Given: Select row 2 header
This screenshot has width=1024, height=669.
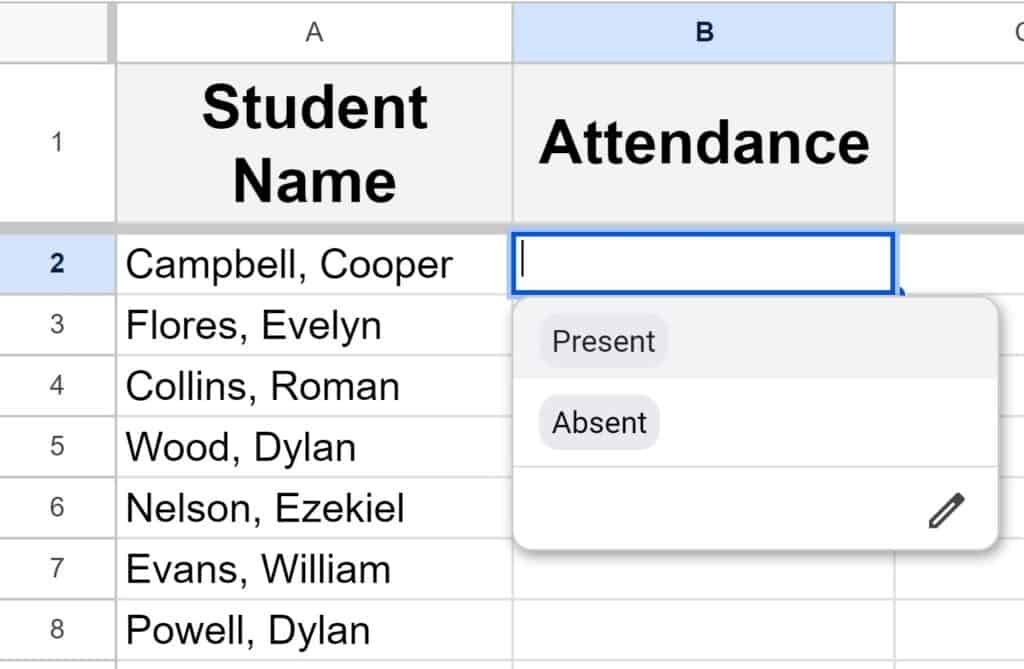Looking at the screenshot, I should click(57, 263).
